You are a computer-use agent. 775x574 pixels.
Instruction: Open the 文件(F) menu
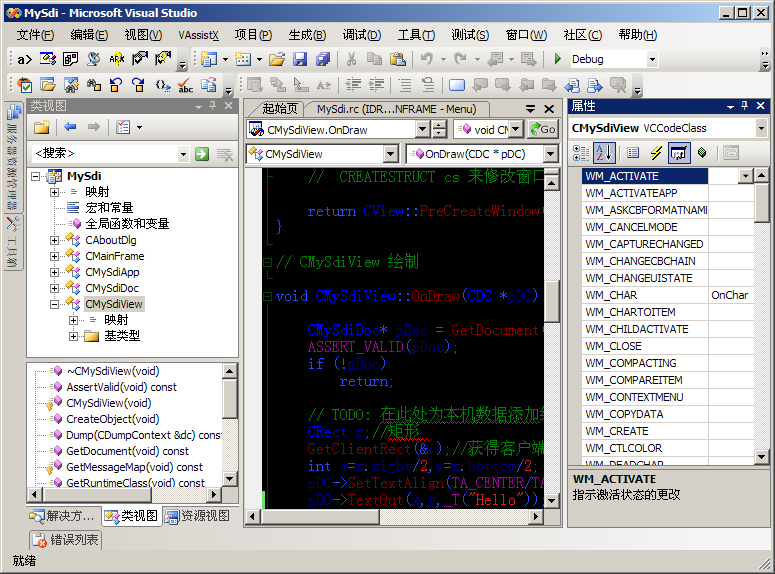pyautogui.click(x=35, y=35)
